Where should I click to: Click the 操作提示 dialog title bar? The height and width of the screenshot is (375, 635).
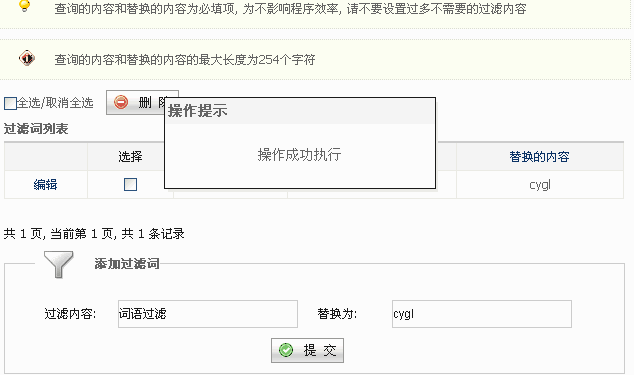[x=300, y=111]
